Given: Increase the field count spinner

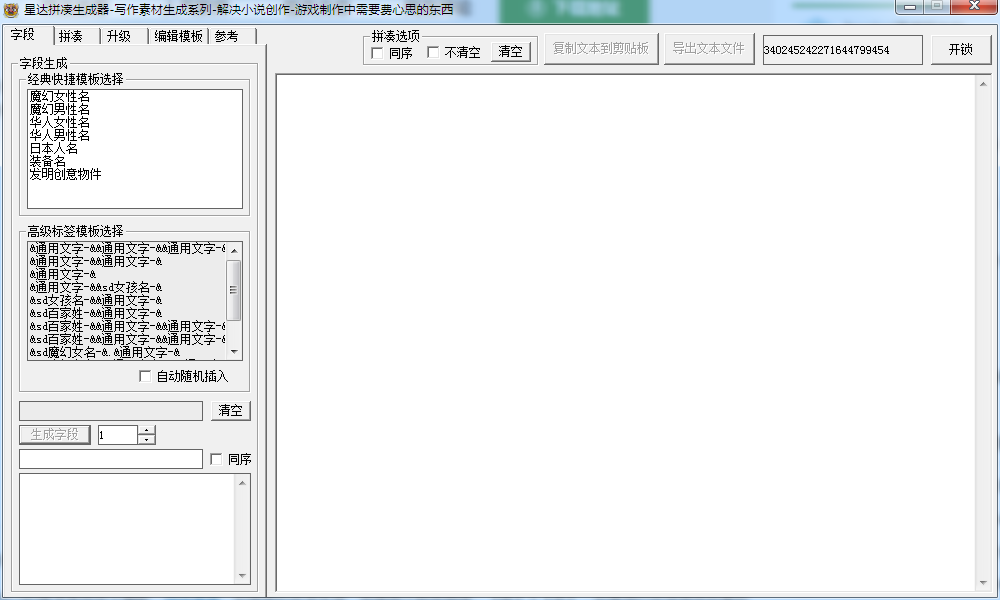Looking at the screenshot, I should coord(147,430).
